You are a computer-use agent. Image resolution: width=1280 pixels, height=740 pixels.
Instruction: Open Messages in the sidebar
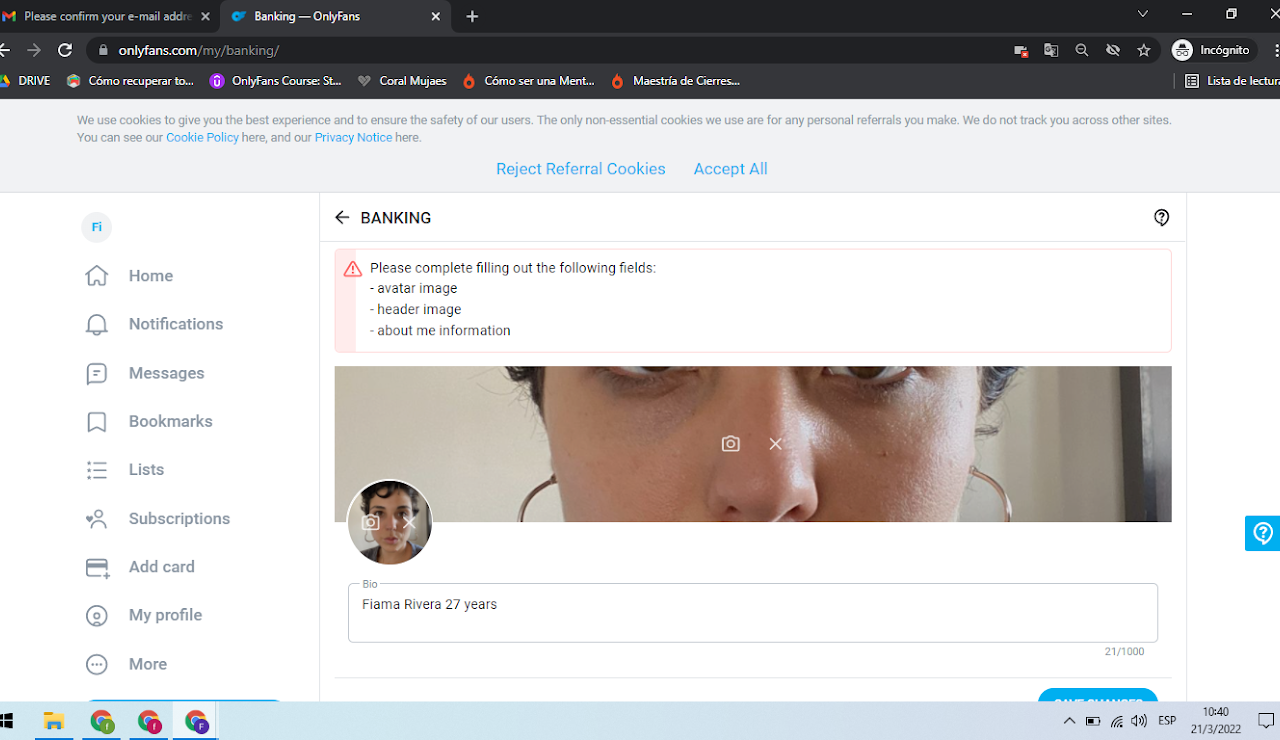(x=145, y=373)
